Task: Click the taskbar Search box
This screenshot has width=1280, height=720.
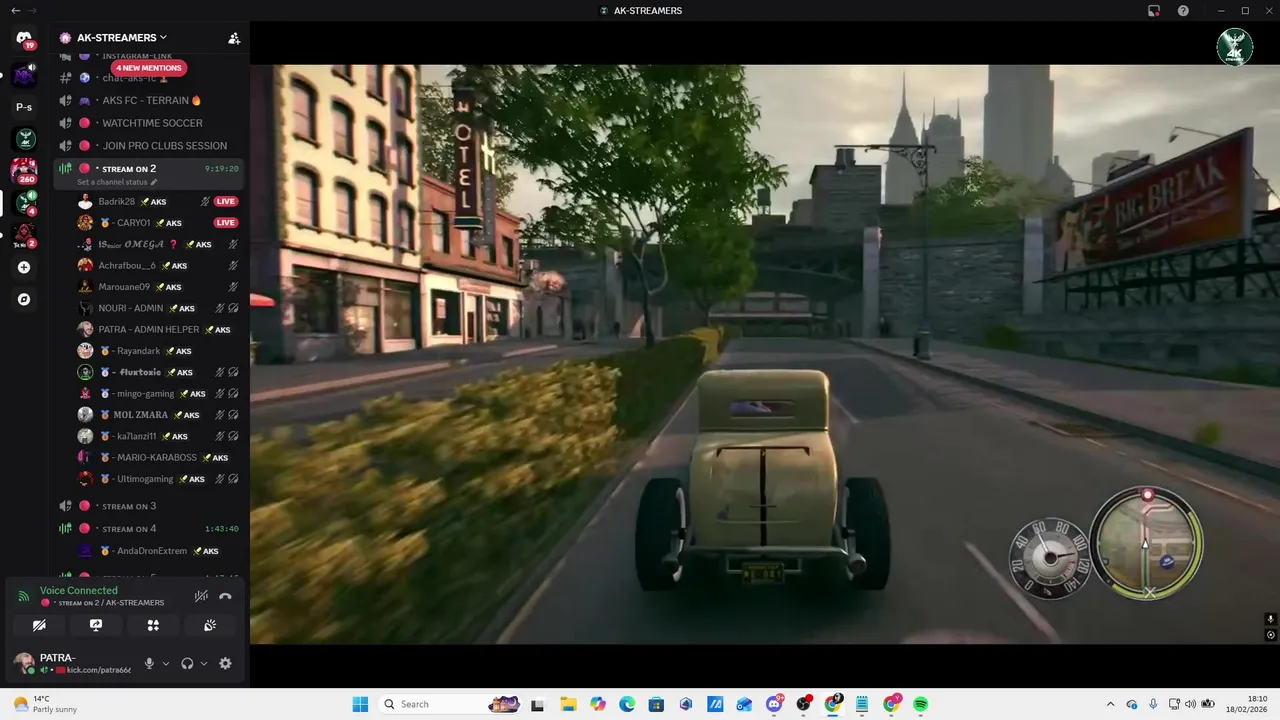Action: pos(450,704)
